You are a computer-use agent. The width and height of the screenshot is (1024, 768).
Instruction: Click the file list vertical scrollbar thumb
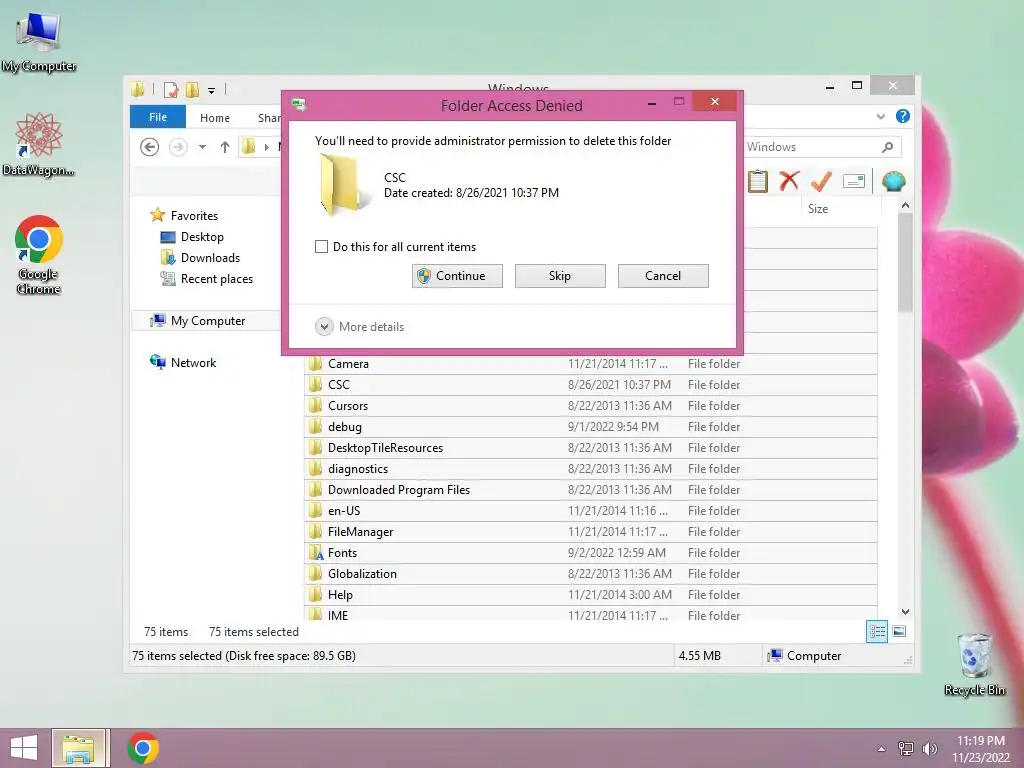(x=905, y=263)
